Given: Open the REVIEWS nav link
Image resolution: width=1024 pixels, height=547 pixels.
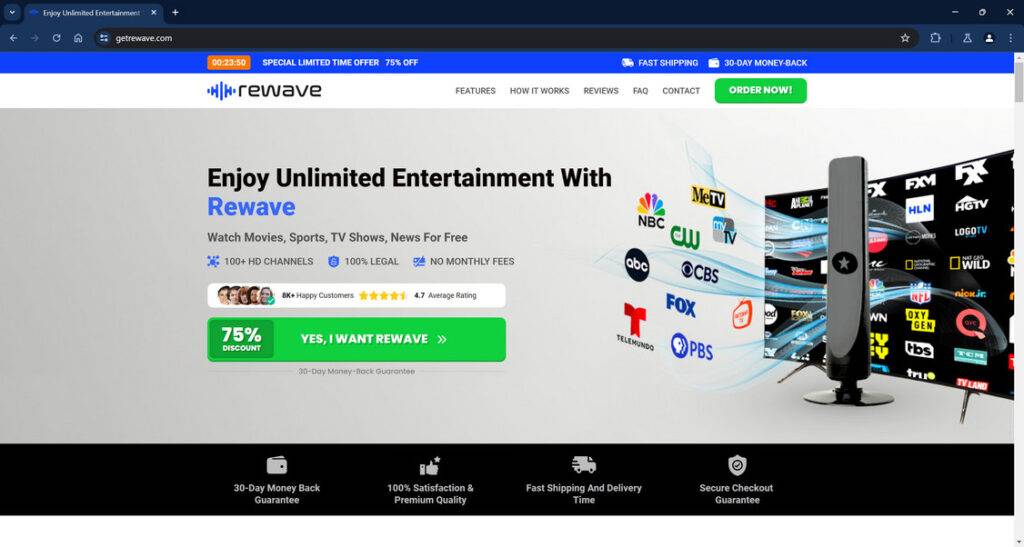Looking at the screenshot, I should tap(601, 91).
